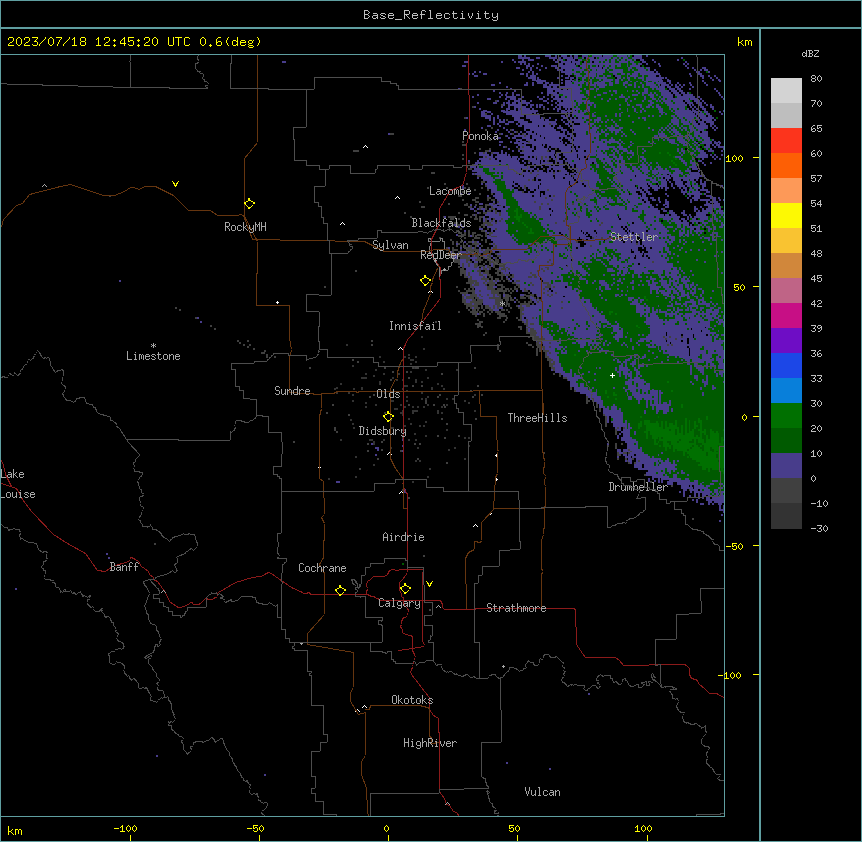Click the -100 tick on bottom axis
This screenshot has width=862, height=842.
[125, 829]
